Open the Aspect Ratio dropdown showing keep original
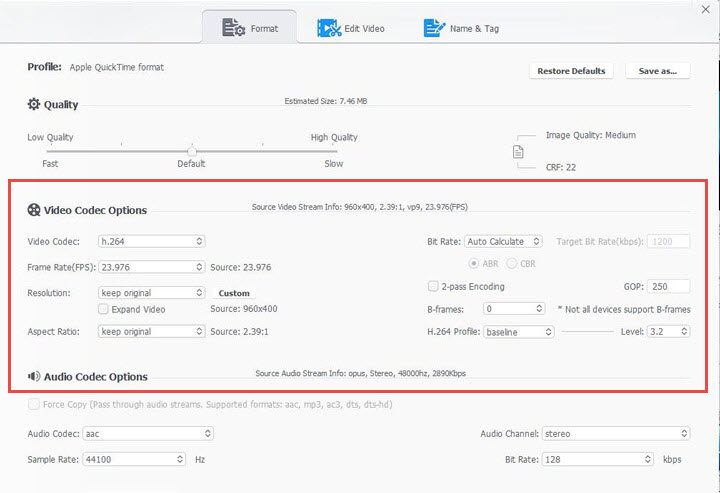 tap(152, 331)
